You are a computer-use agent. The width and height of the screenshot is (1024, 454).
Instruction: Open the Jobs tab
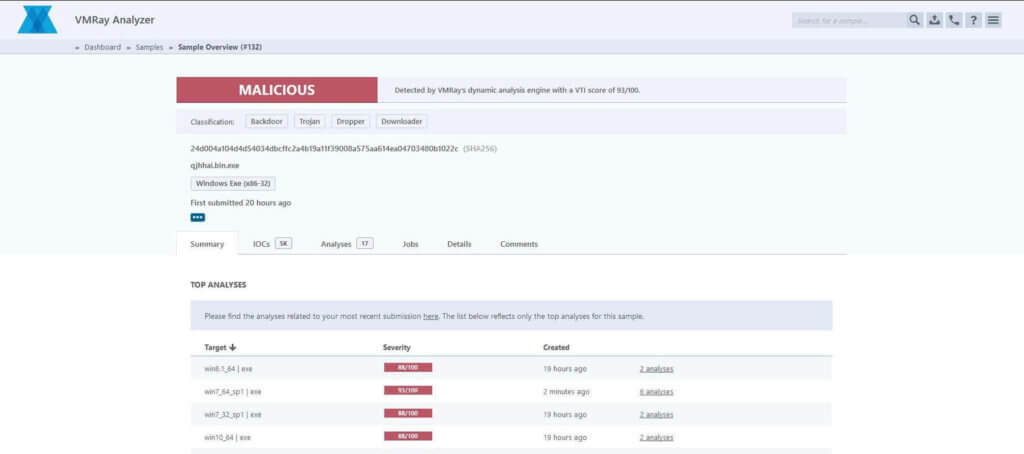tap(411, 244)
